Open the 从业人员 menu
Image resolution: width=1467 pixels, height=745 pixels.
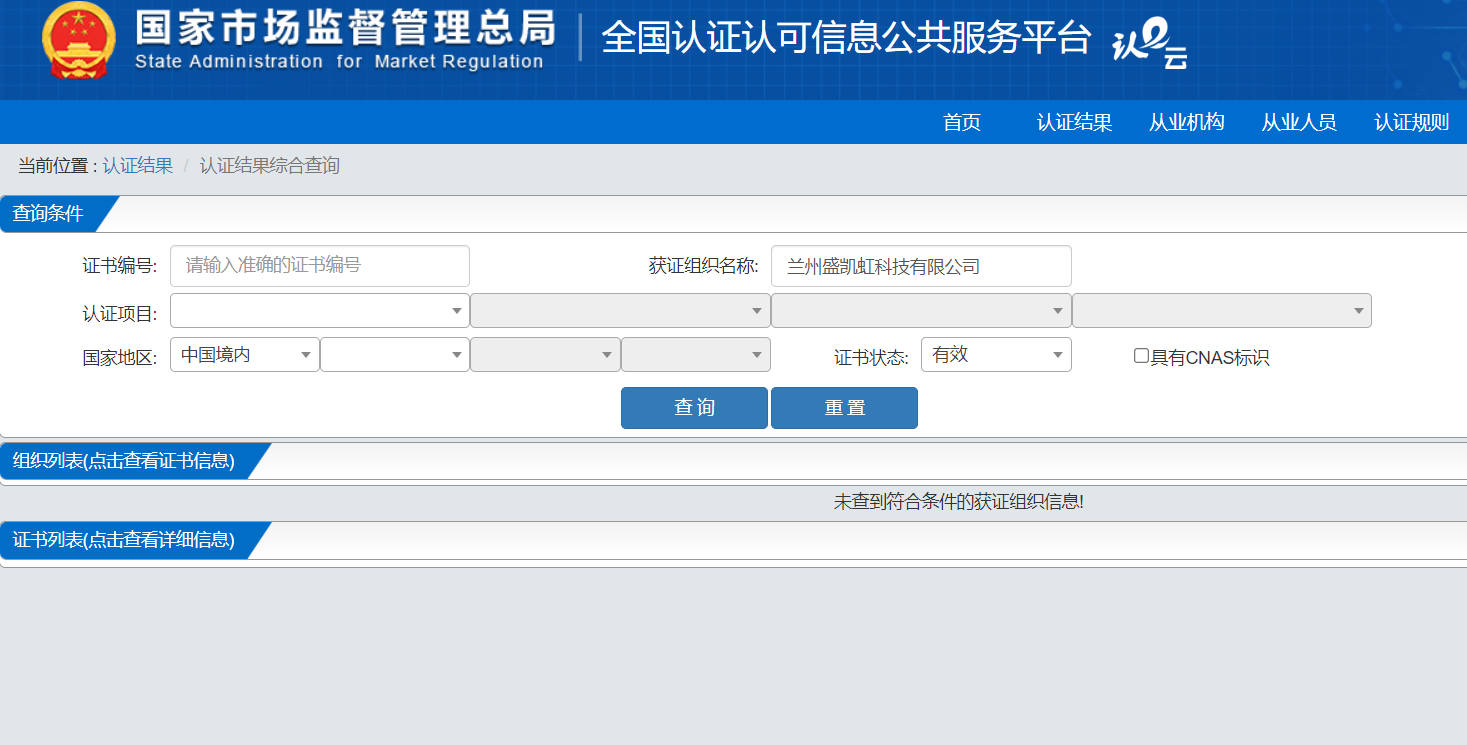1298,122
